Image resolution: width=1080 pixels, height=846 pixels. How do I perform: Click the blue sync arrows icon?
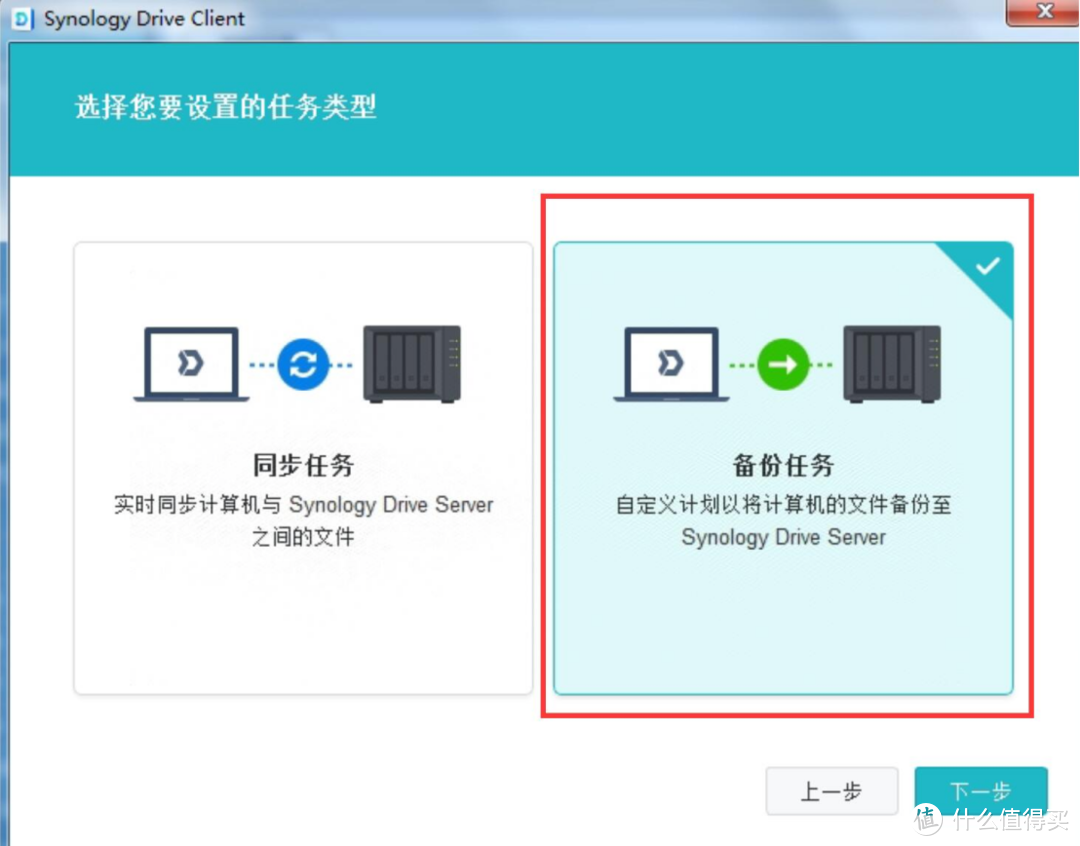[x=302, y=364]
